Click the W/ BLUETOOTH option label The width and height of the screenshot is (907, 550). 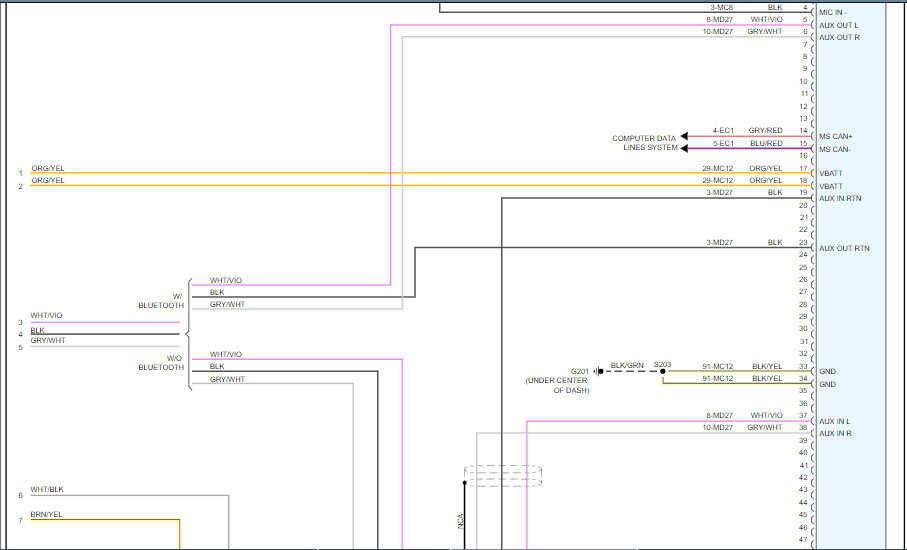click(161, 300)
